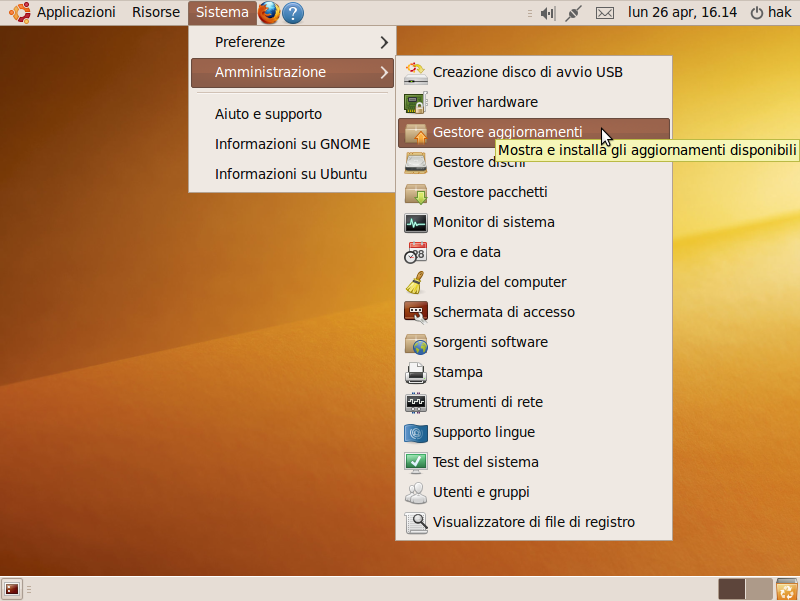
Task: Select Informazioni su GNOME
Action: 292,144
